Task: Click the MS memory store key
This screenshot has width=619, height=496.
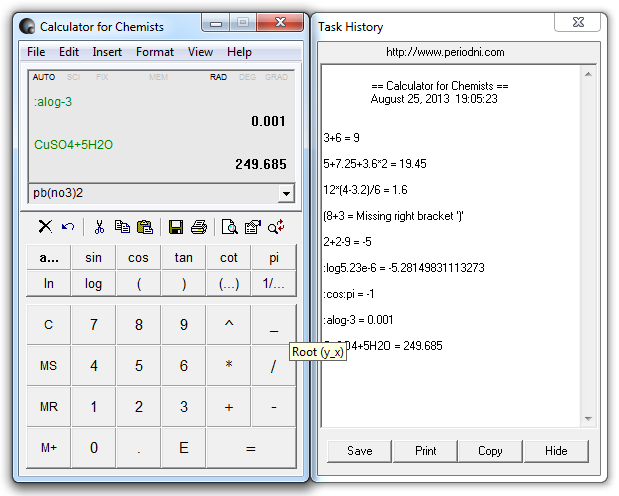Action: pos(49,365)
